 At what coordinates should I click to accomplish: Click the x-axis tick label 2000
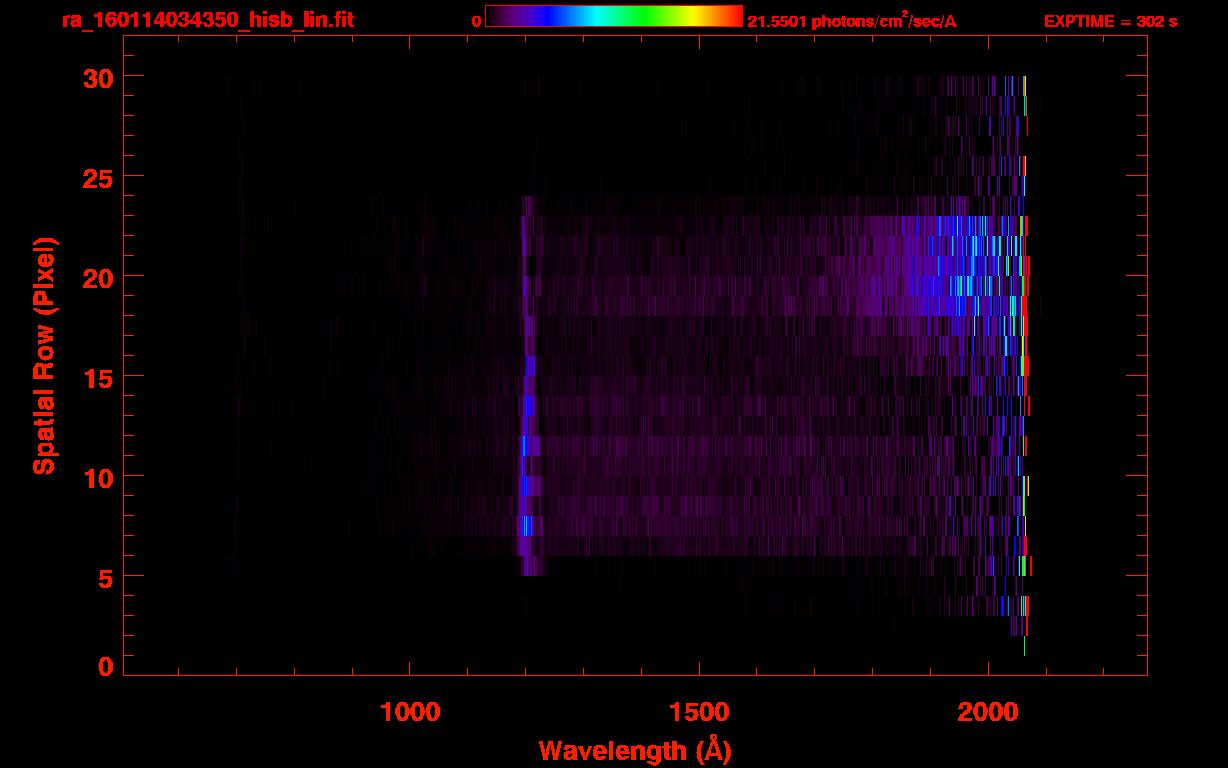(x=988, y=712)
